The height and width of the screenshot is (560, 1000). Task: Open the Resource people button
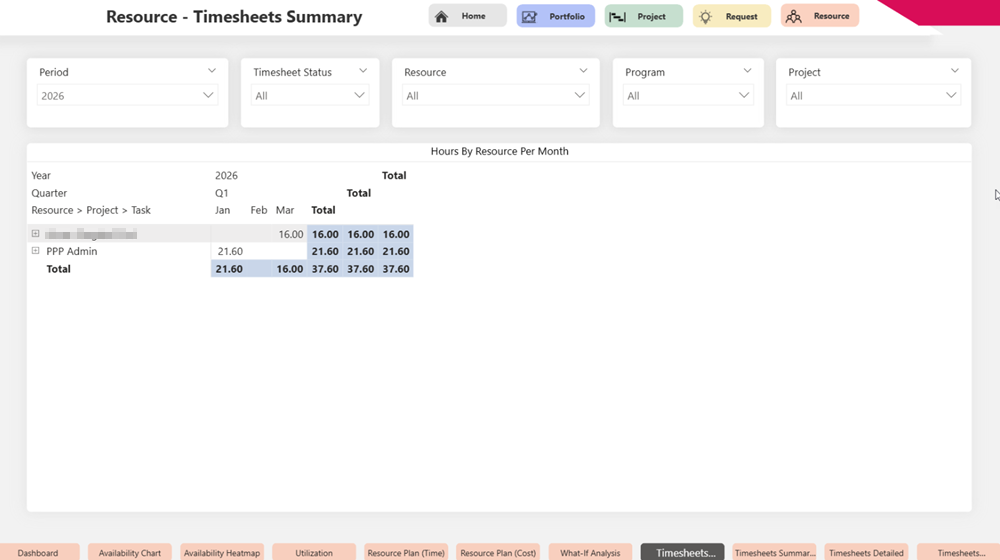820,16
